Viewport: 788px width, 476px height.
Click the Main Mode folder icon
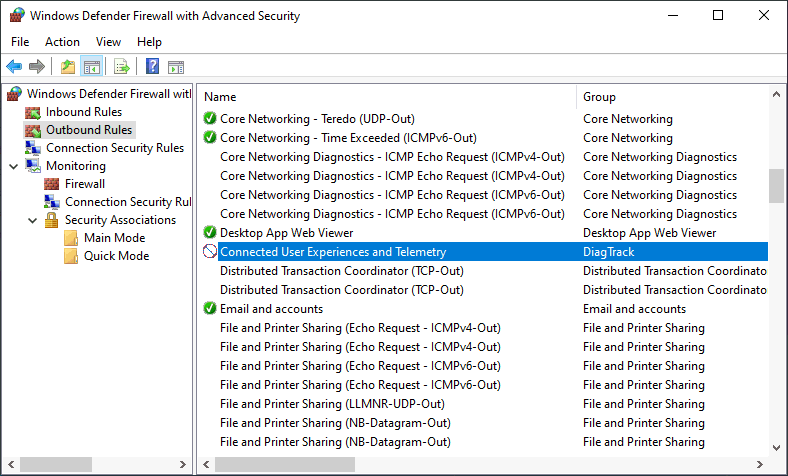point(71,238)
